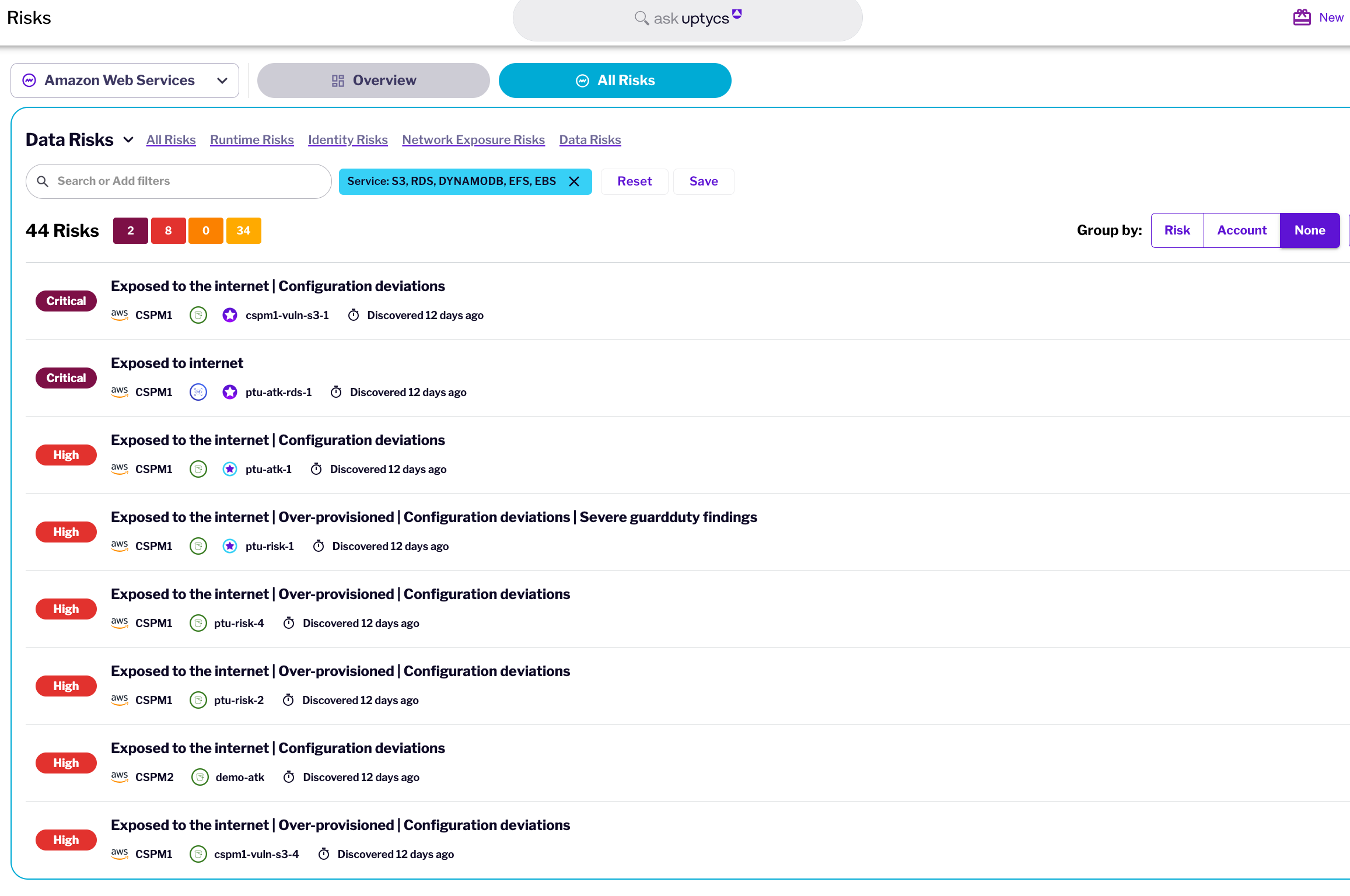
Task: Click the stopwatch icon on the Exposed to internet row
Action: 336,392
